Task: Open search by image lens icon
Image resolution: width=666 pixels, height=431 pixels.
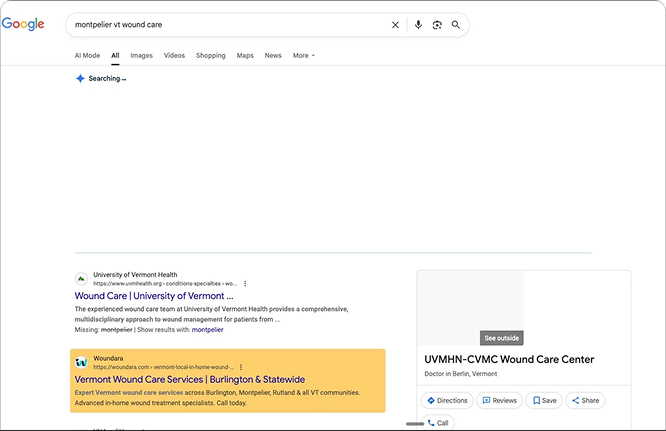Action: coord(437,25)
